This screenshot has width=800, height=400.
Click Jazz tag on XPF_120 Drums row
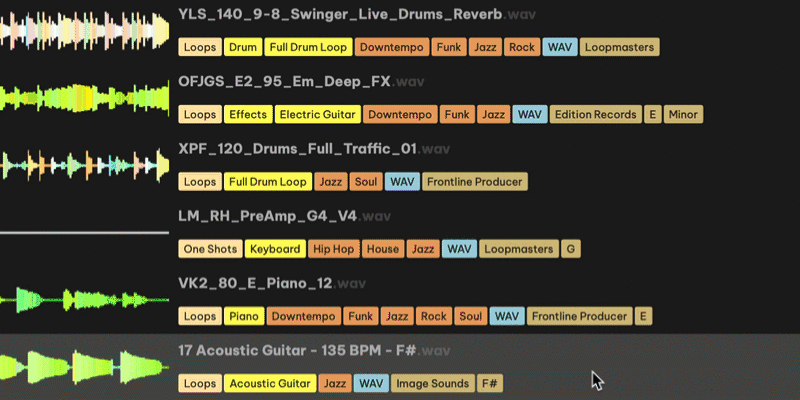tap(331, 182)
